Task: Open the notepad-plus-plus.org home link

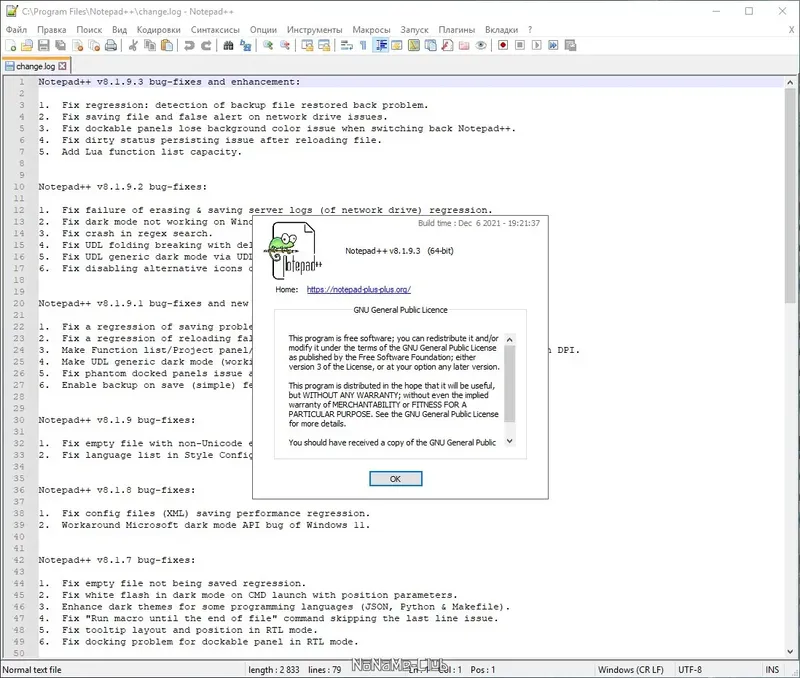Action: (359, 289)
